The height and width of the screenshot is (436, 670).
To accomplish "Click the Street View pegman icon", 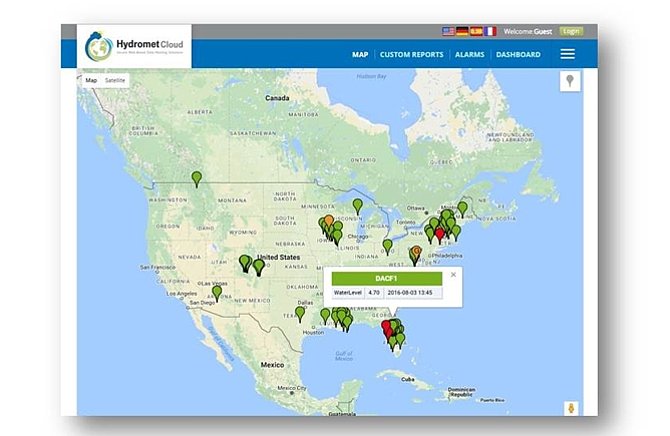I will [571, 408].
